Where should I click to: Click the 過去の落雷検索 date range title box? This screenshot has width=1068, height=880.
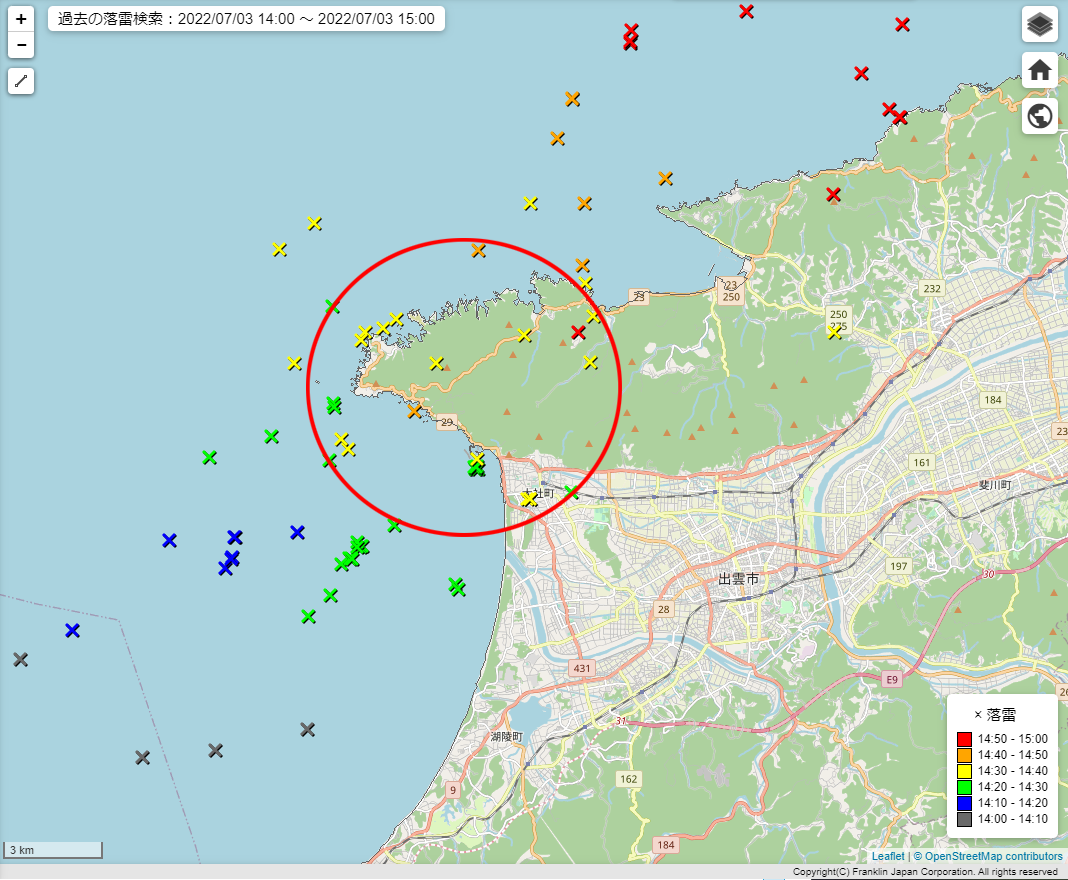point(246,19)
